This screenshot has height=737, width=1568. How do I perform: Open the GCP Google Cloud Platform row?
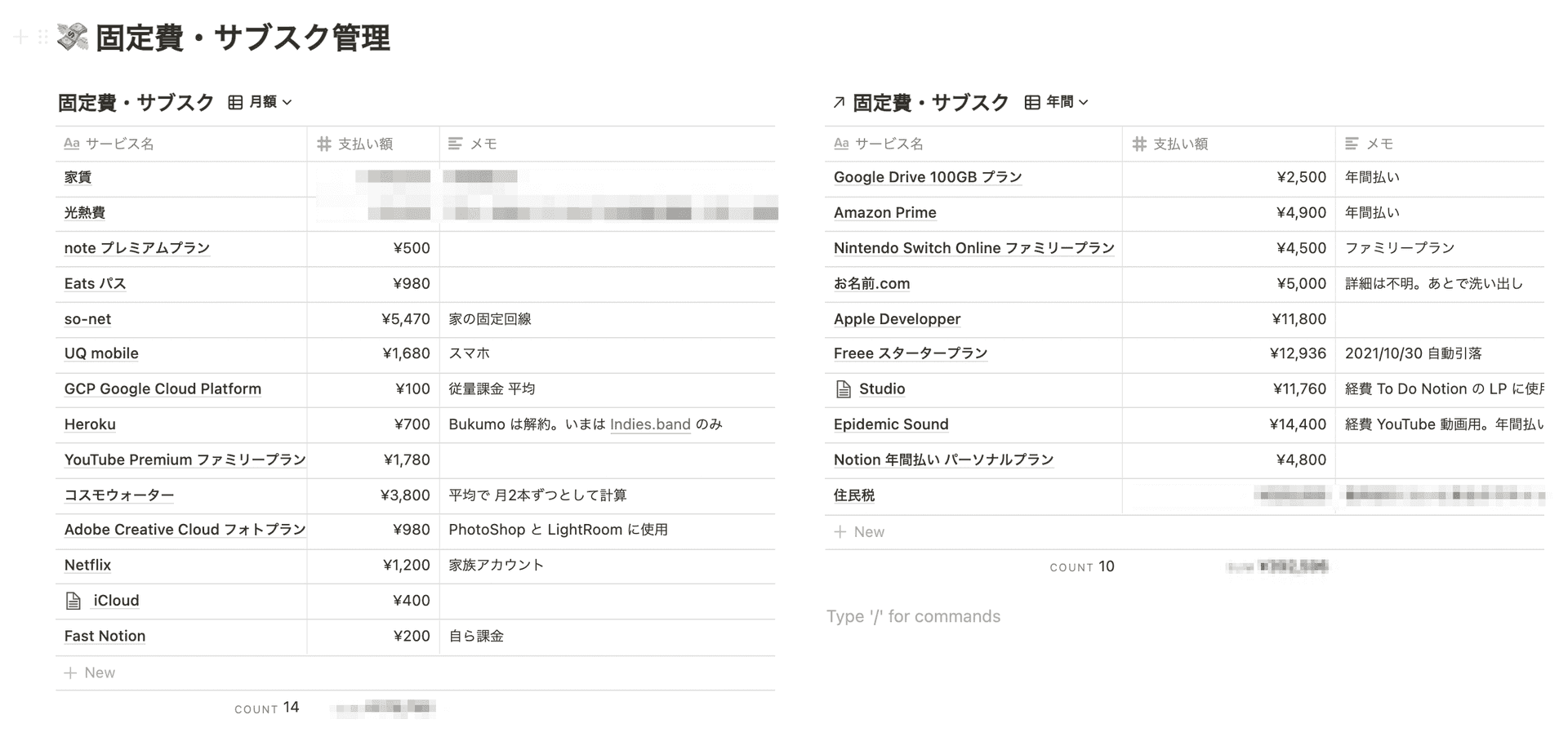click(x=163, y=389)
